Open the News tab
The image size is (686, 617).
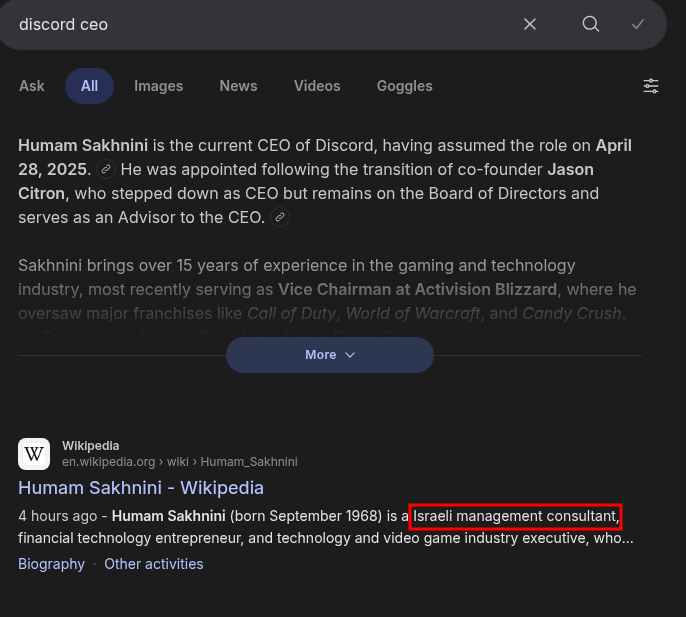pyautogui.click(x=238, y=86)
